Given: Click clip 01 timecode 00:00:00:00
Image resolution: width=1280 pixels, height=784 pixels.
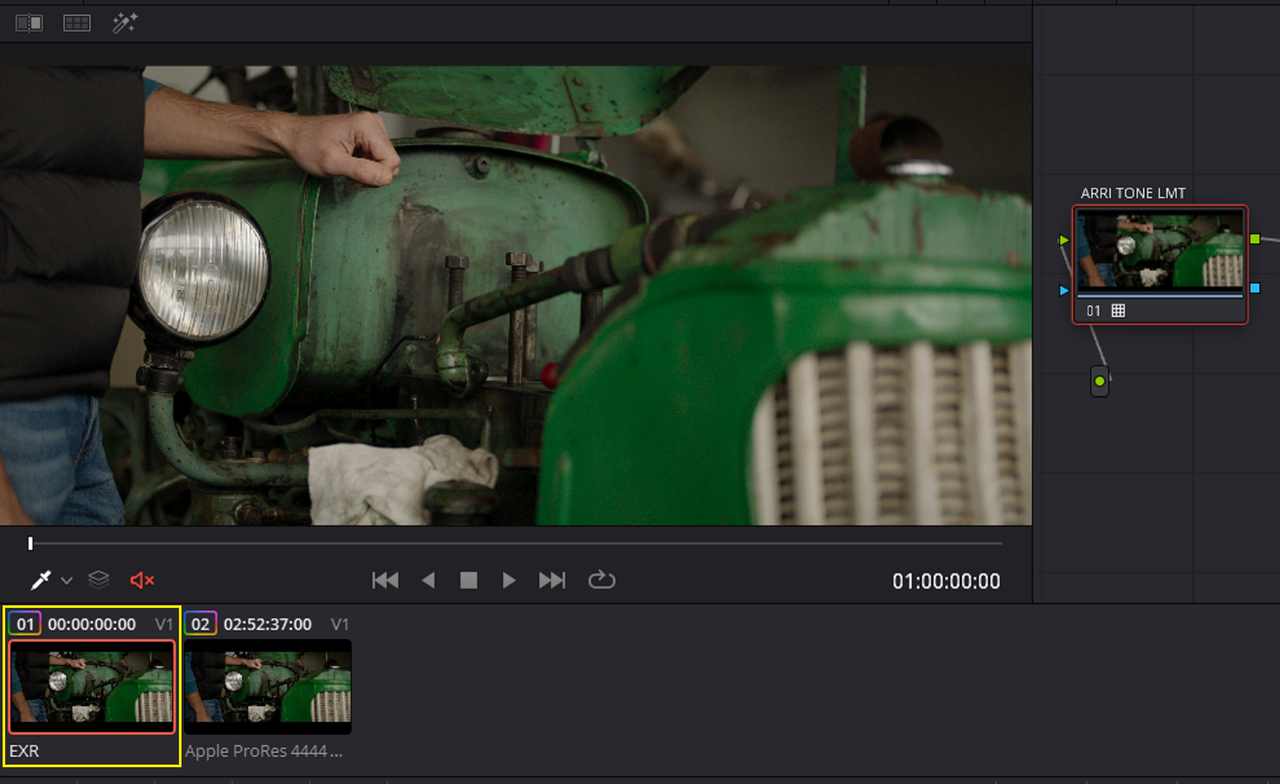Looking at the screenshot, I should click(92, 624).
